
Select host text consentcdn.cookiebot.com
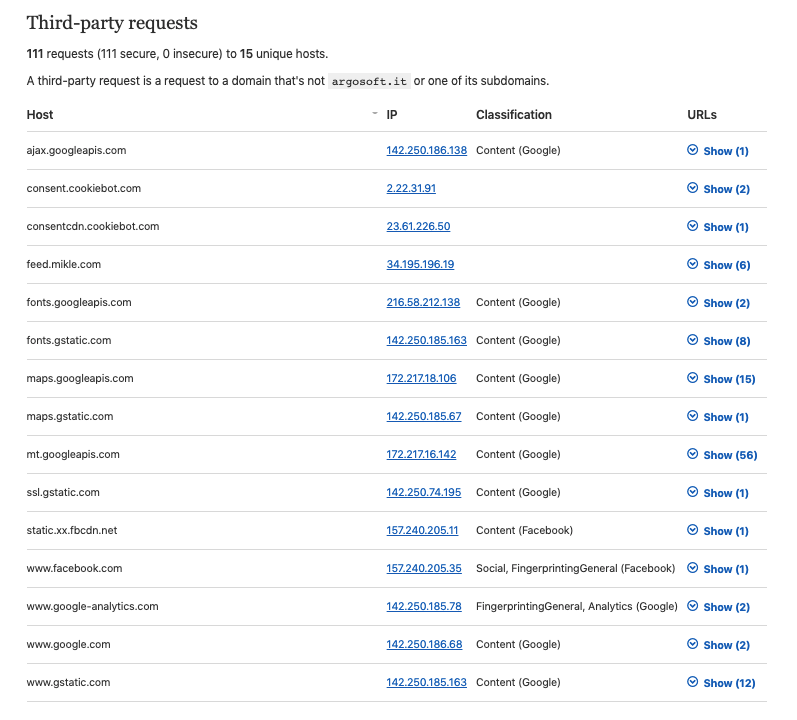[93, 226]
